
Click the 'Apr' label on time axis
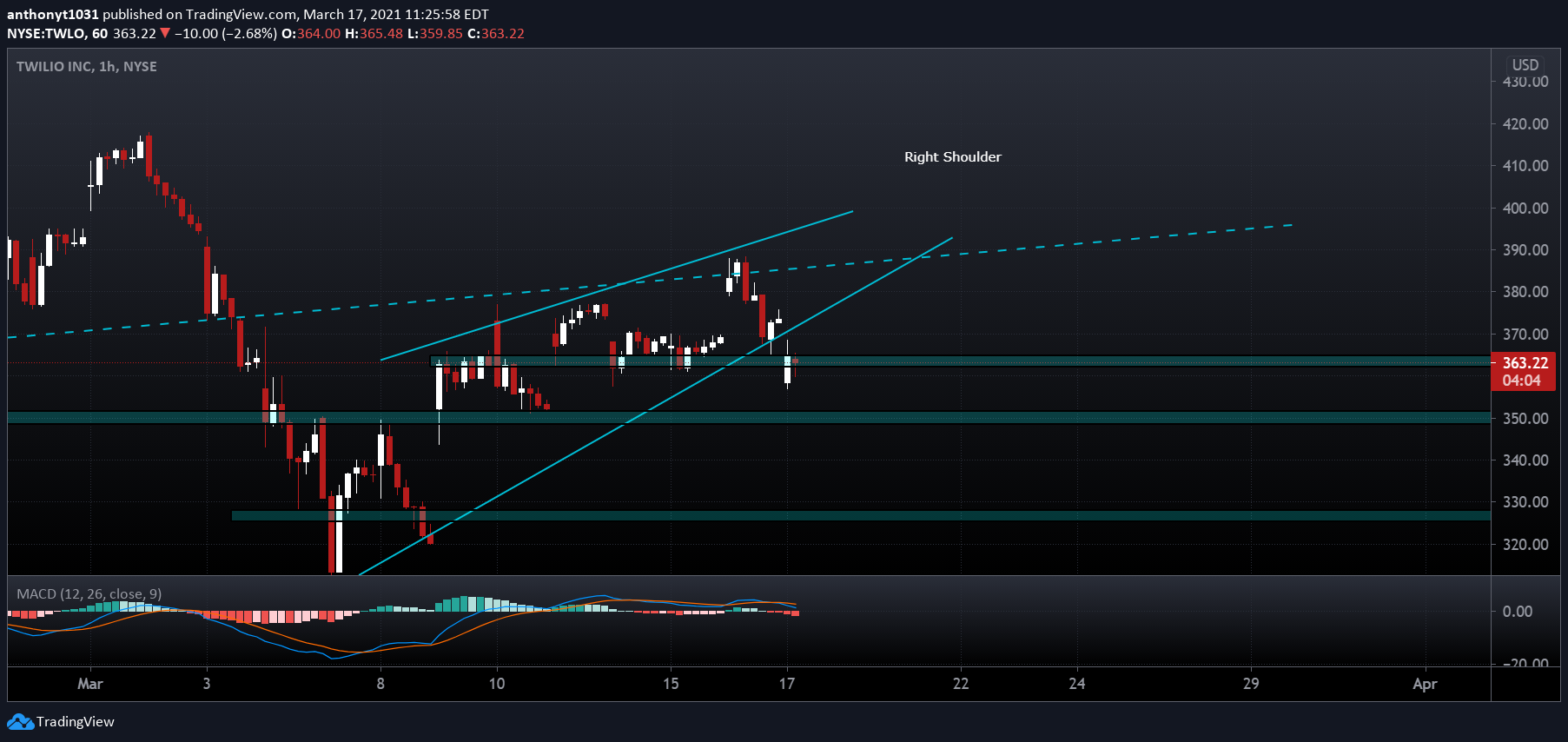pyautogui.click(x=1425, y=684)
